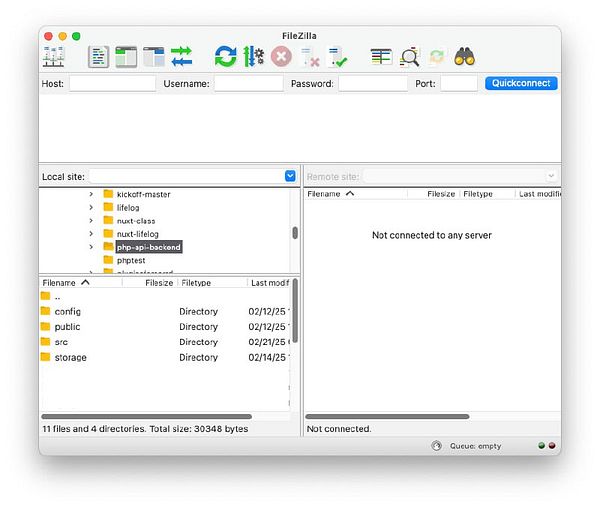Viewport: 600px width, 507px height.
Task: Zoom the window with green button
Action: coord(76,36)
